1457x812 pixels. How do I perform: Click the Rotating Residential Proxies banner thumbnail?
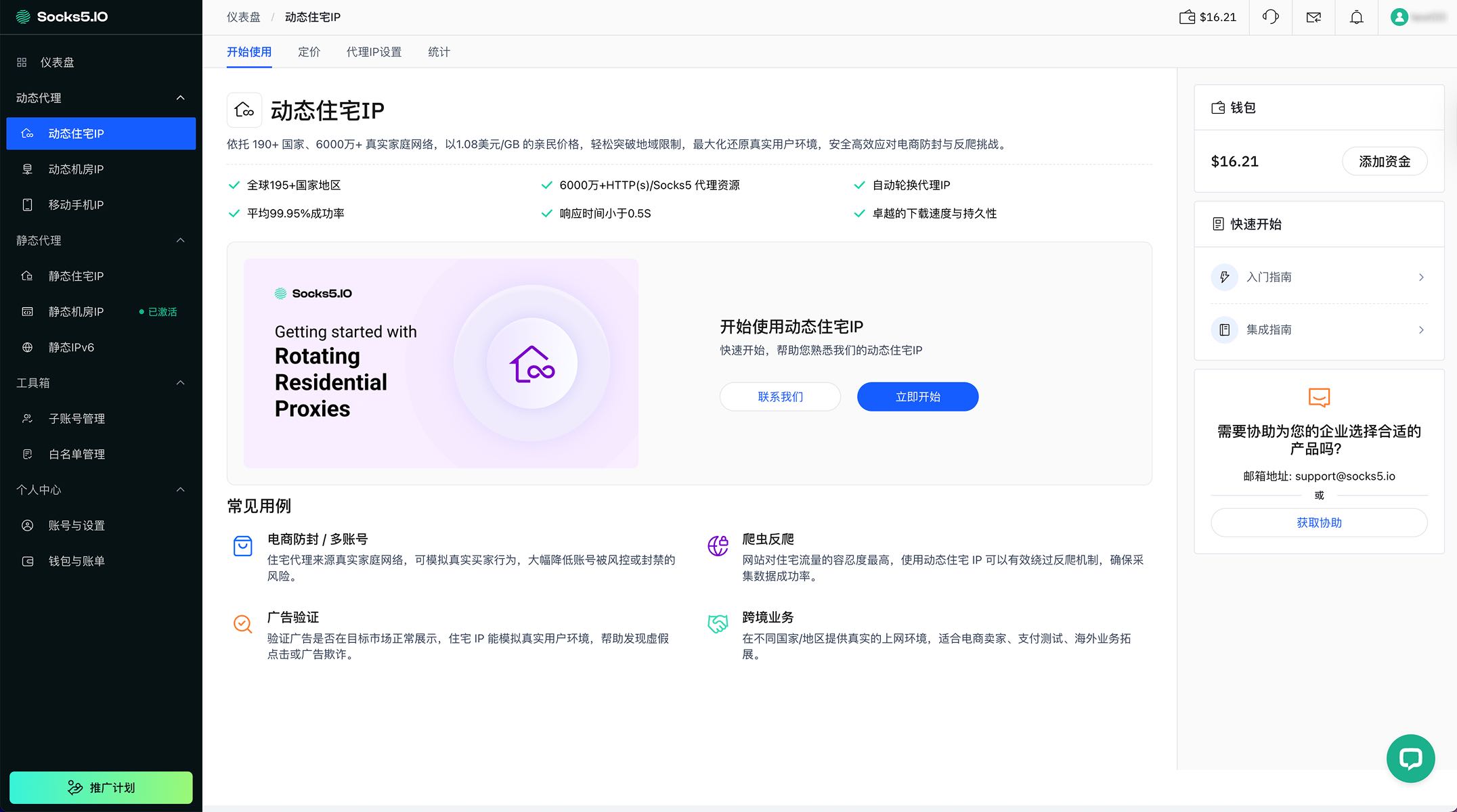pyautogui.click(x=441, y=363)
